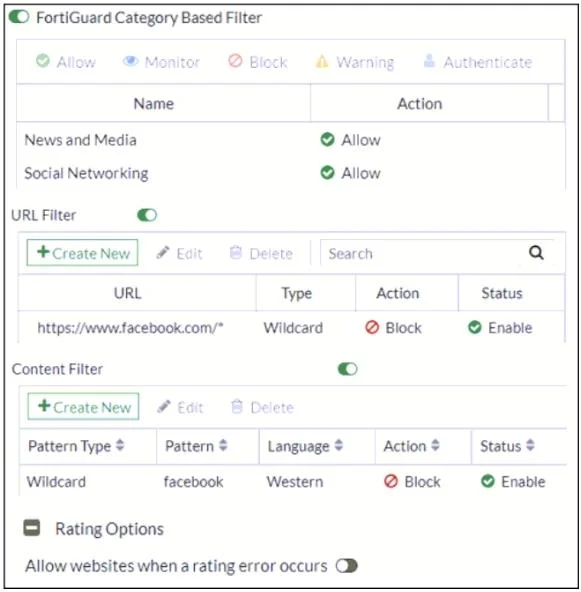Click Edit in URL Filter toolbar
Screen dimensions: 581x592
click(180, 253)
